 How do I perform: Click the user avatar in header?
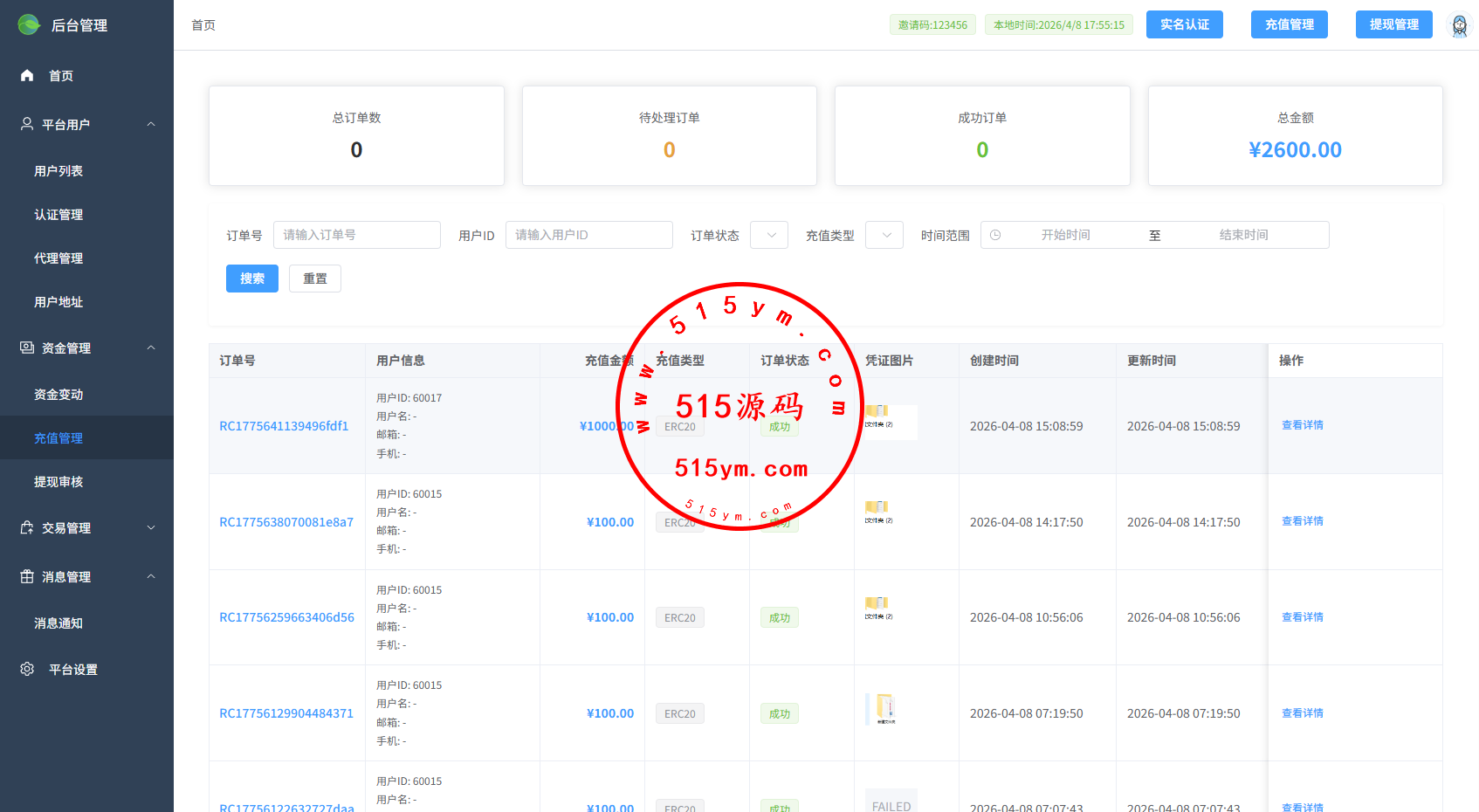[1459, 25]
